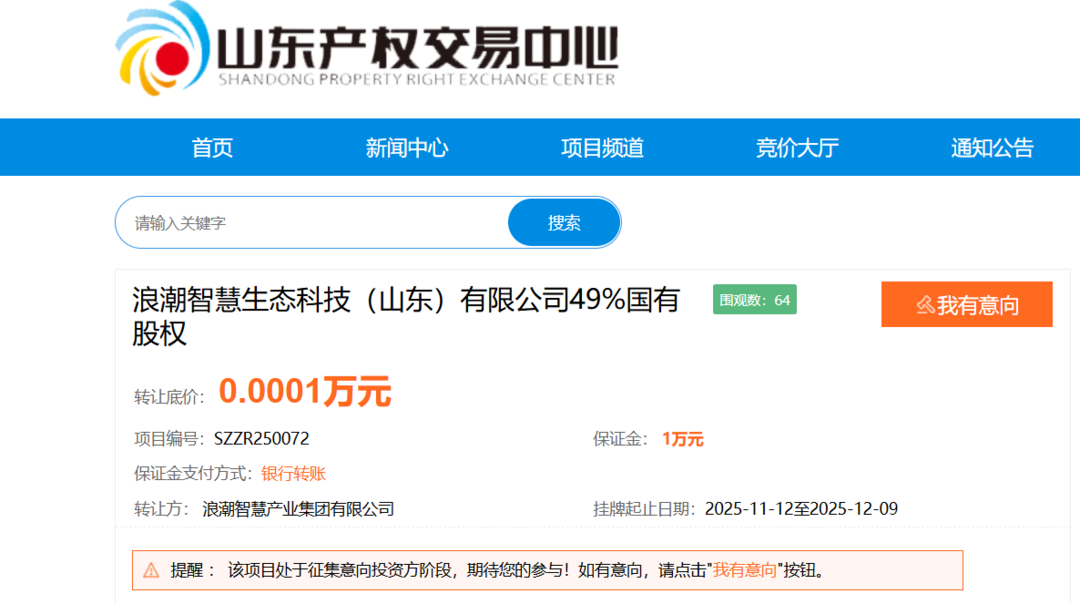Click the orange 我有意向 button

pos(966,305)
